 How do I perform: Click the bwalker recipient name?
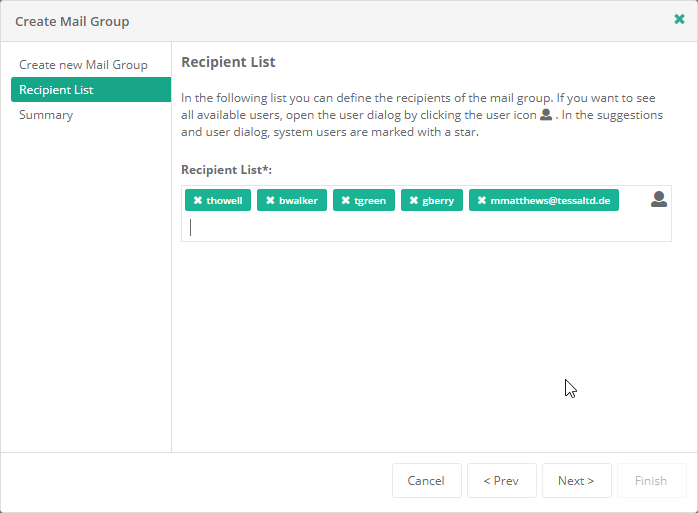[x=298, y=201]
